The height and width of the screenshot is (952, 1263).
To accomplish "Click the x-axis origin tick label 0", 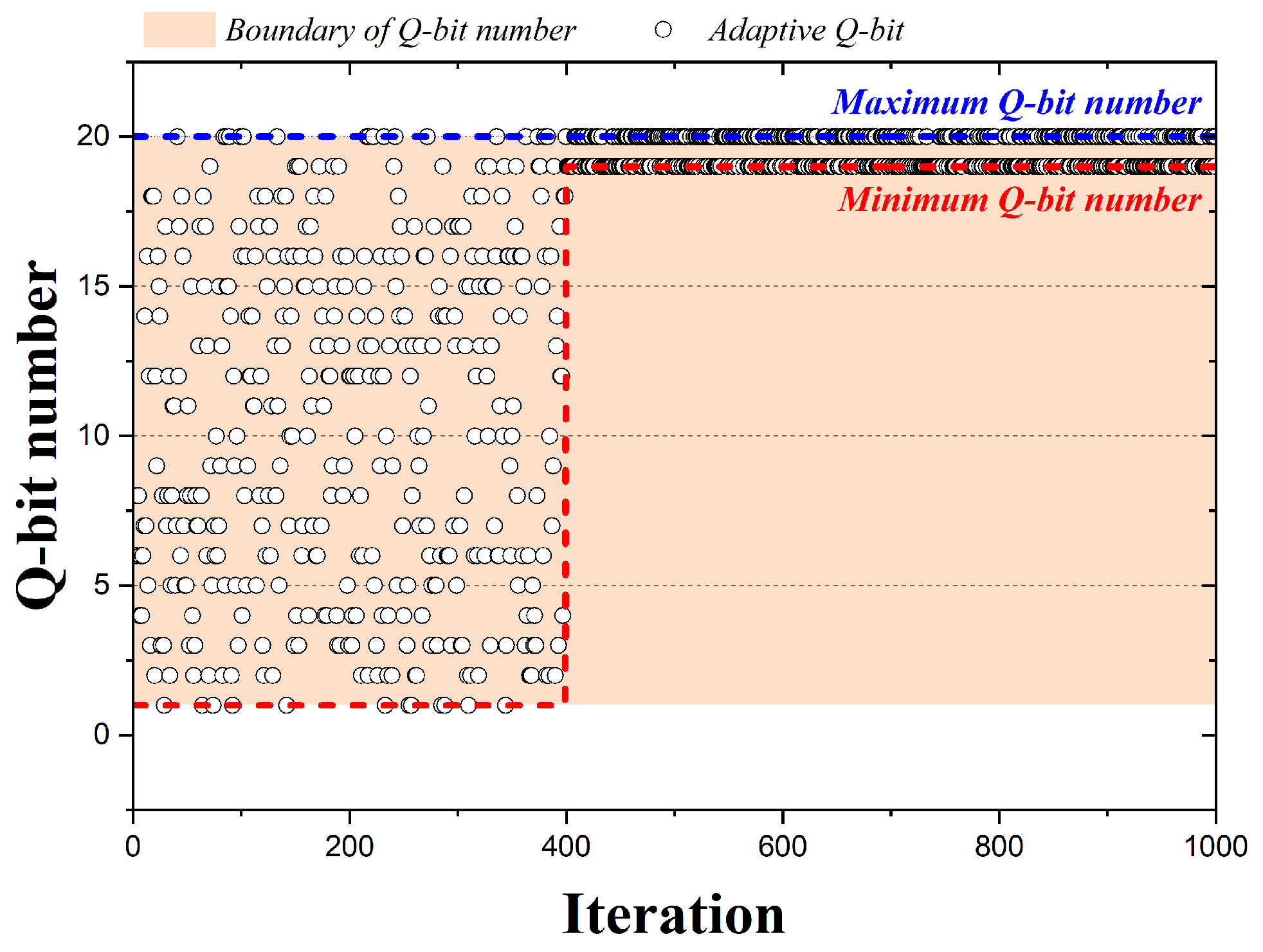I will 133,847.
